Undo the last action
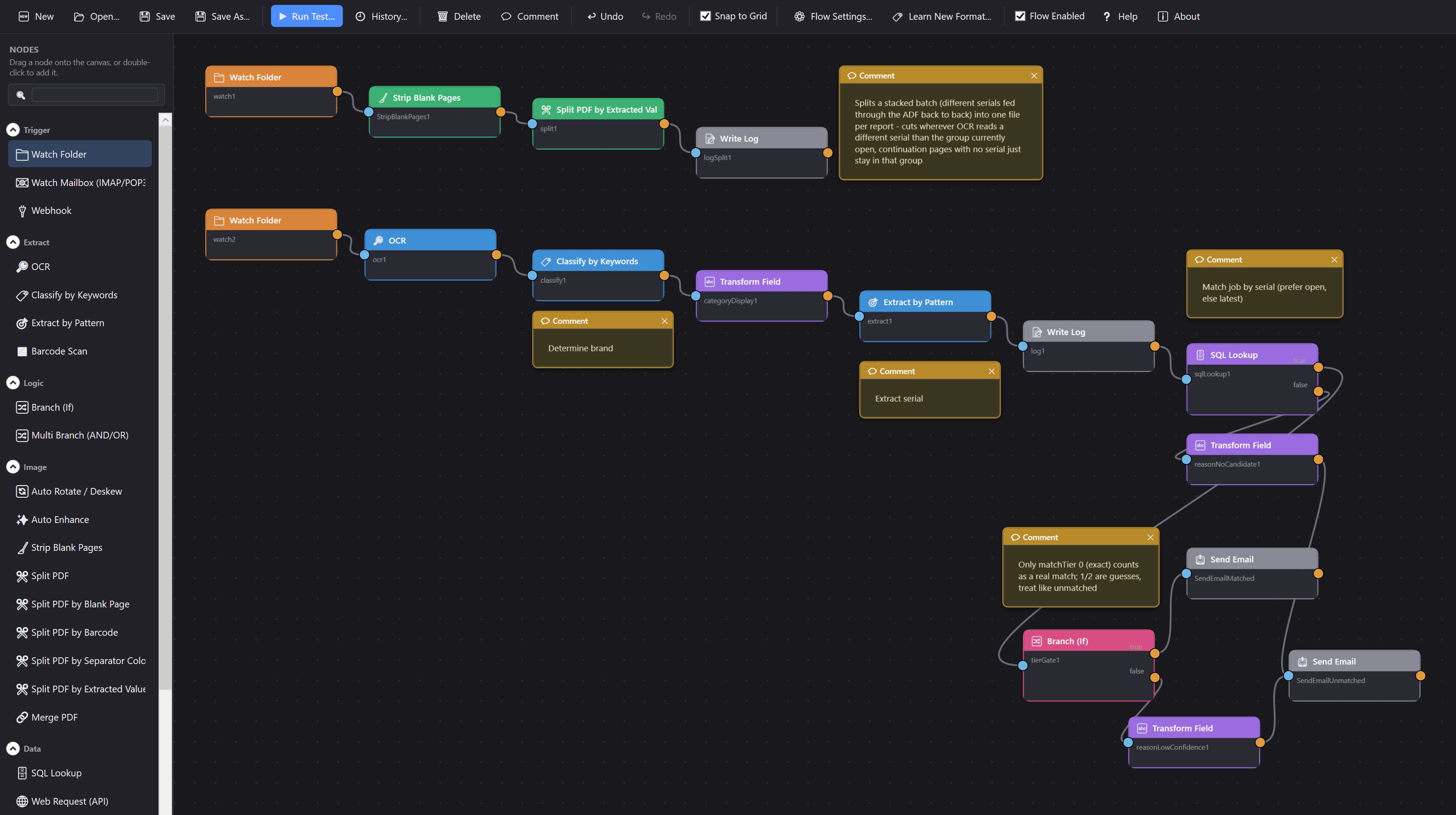The width and height of the screenshot is (1456, 815). click(x=605, y=16)
